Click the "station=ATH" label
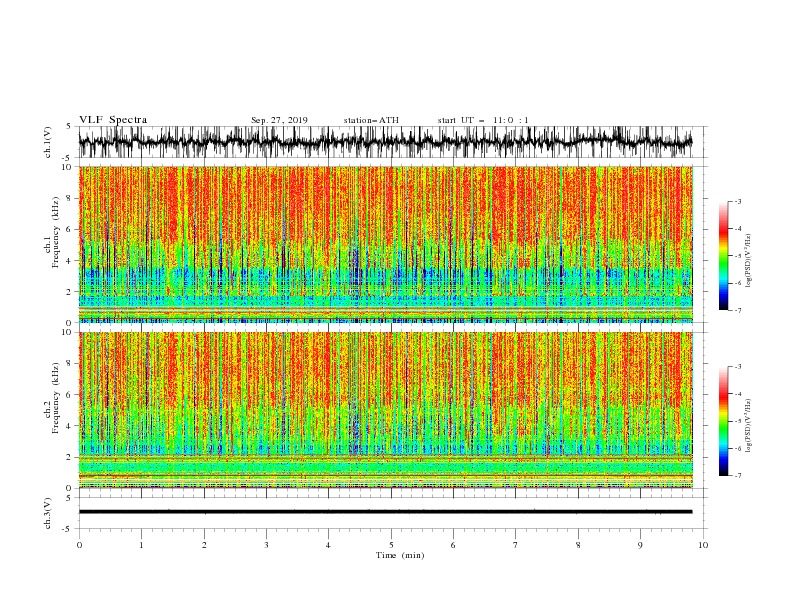This screenshot has width=792, height=612. [x=371, y=120]
